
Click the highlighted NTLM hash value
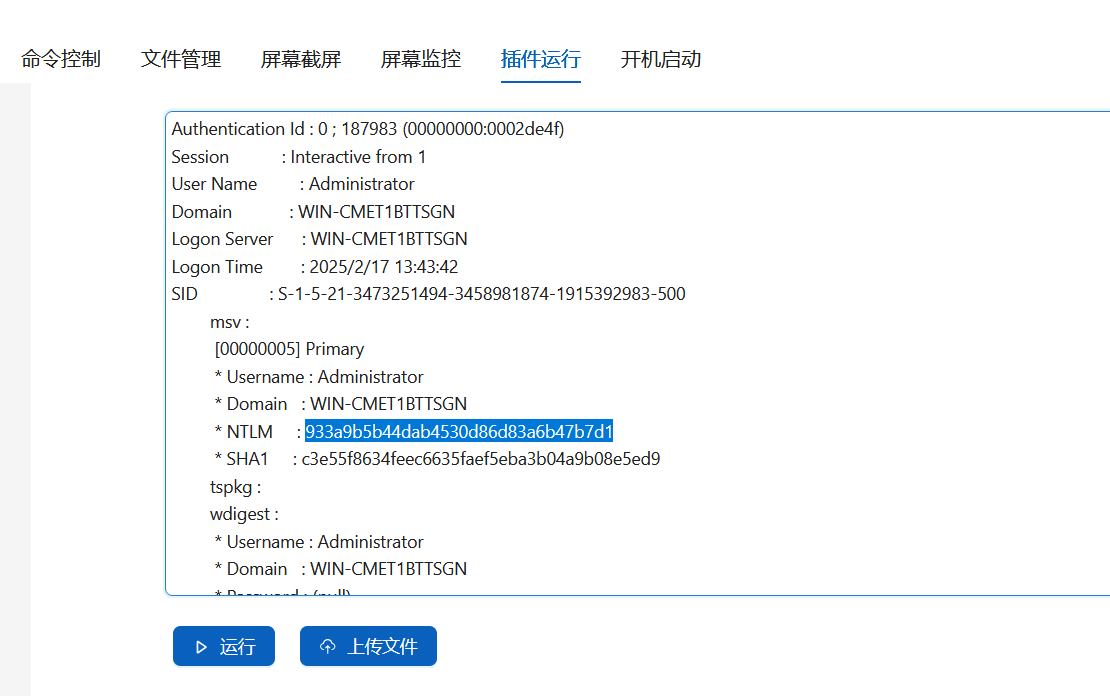tap(459, 431)
